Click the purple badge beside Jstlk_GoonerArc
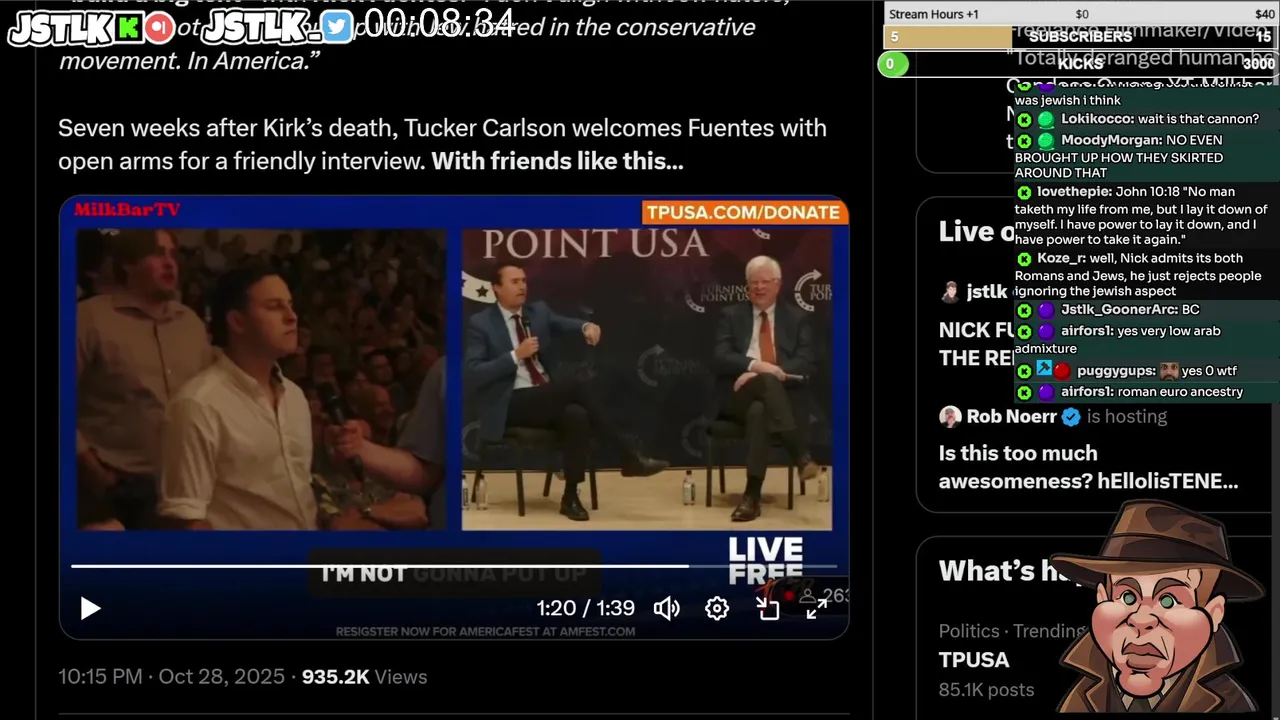Viewport: 1280px width, 720px height. click(x=1045, y=310)
